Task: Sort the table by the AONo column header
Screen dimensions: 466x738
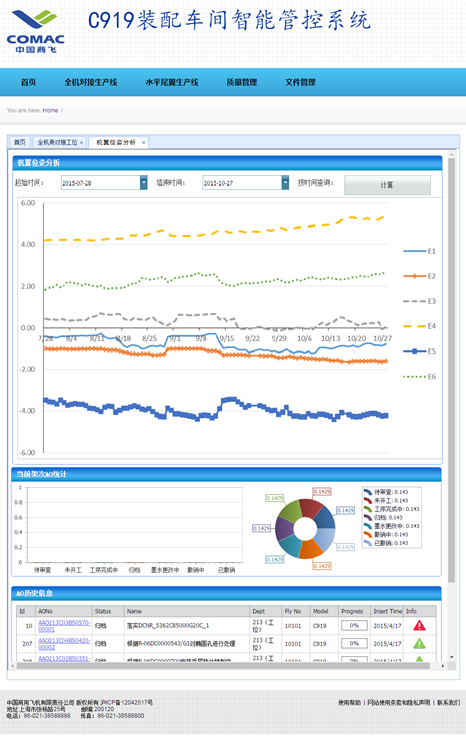Action: (x=64, y=611)
